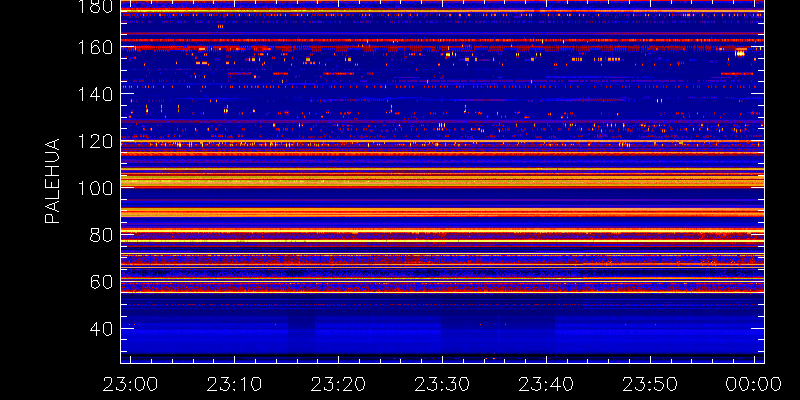
Task: Click the 23:10 time axis label
Action: [x=234, y=384]
